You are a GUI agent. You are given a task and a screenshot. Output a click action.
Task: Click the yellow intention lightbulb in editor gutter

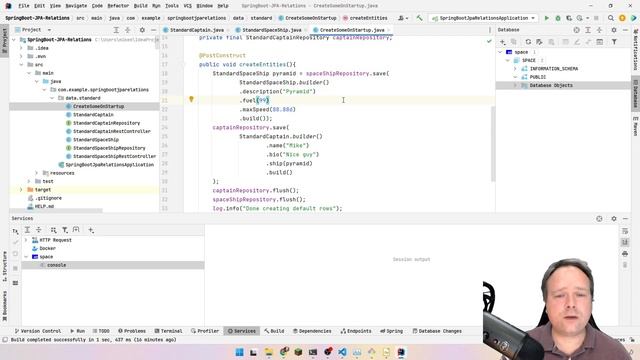point(191,99)
